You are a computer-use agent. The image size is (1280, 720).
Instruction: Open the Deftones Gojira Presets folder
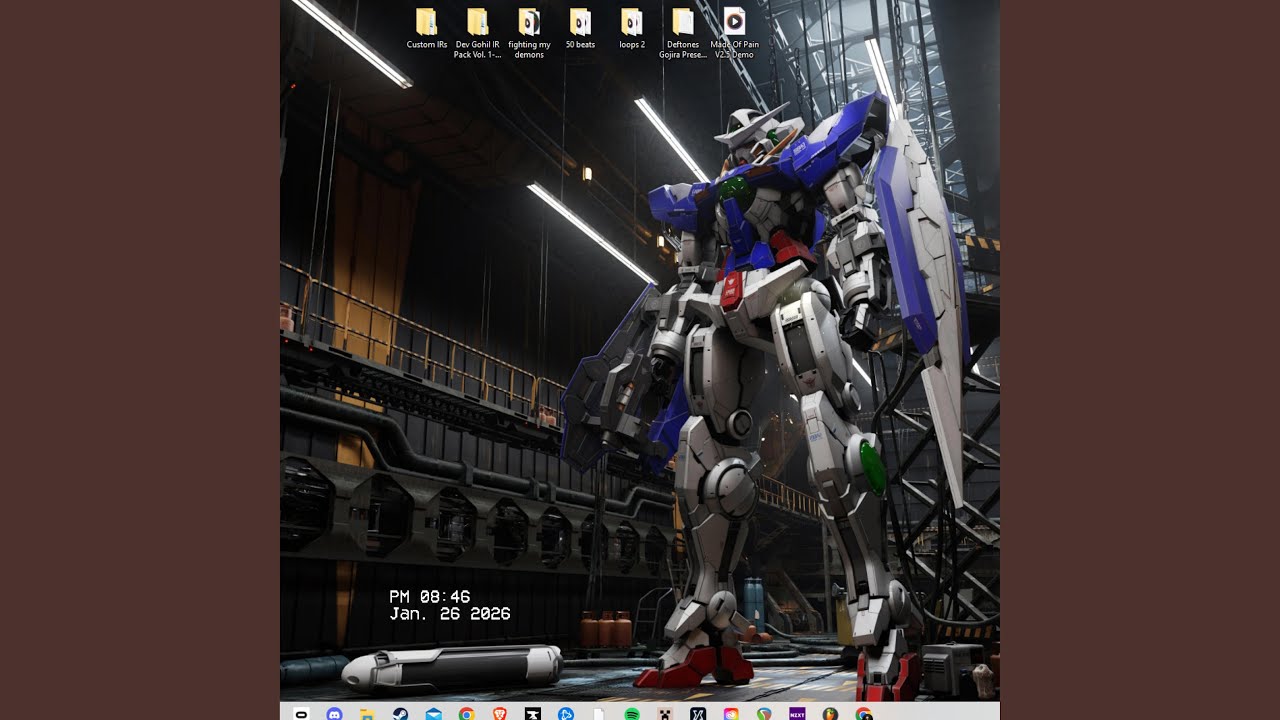coord(683,34)
